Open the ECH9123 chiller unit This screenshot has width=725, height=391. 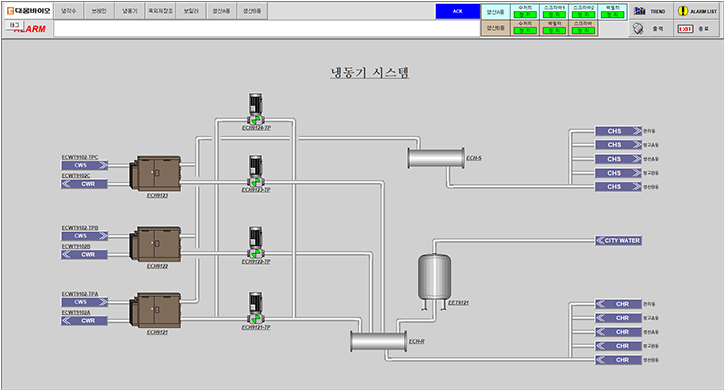coord(155,174)
